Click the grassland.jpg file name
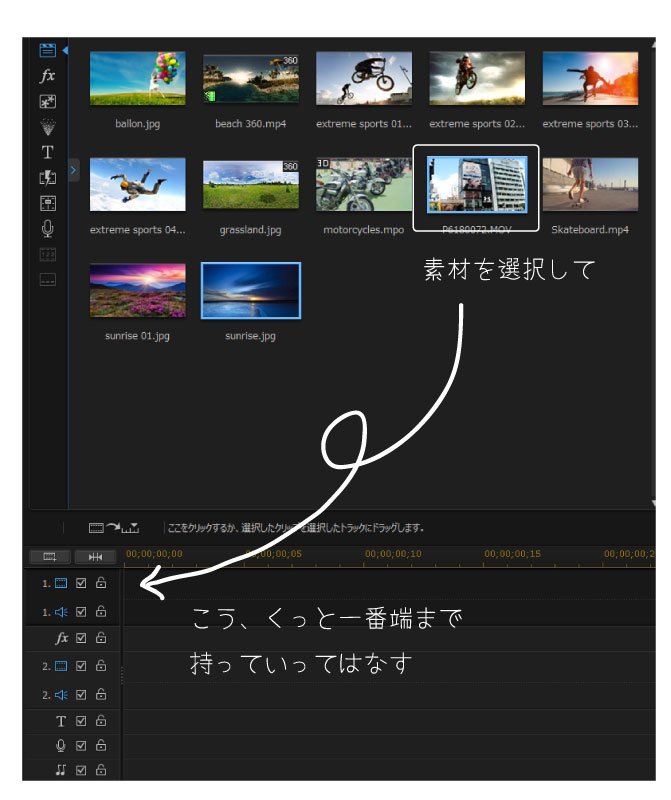This screenshot has height=800, width=671. (251, 230)
